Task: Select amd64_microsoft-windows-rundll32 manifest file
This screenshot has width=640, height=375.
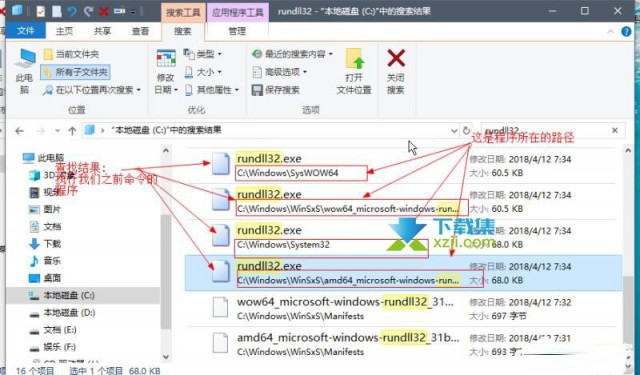Action: 403,345
